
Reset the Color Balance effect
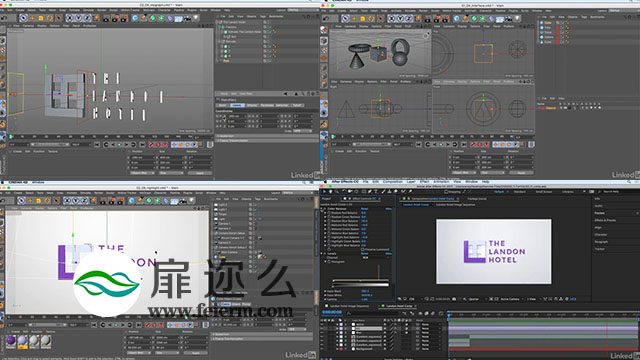364,209
